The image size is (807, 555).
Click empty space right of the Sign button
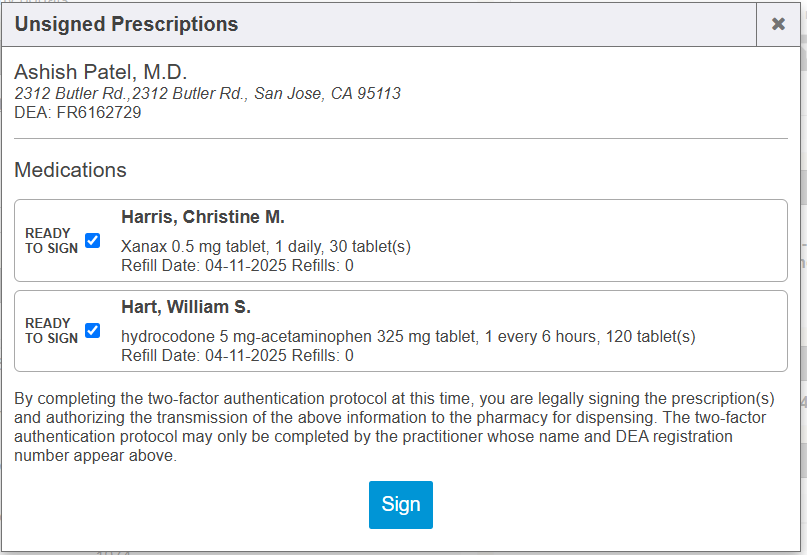(x=600, y=505)
